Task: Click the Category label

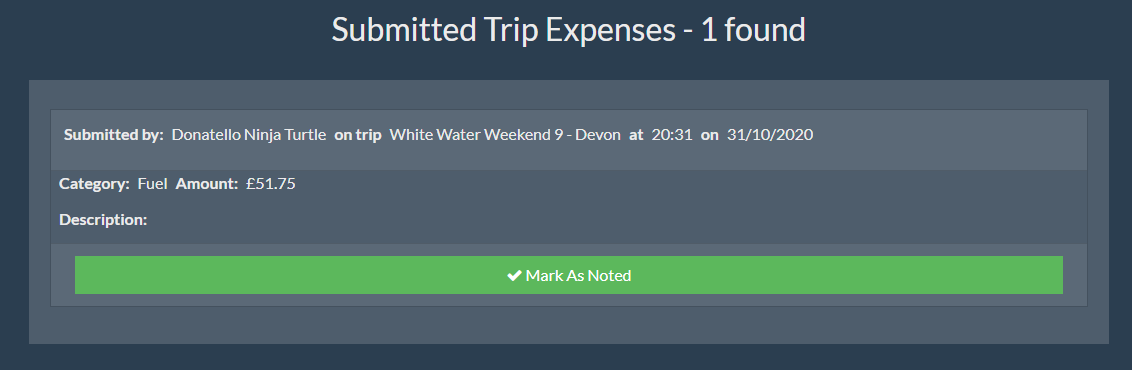Action: pyautogui.click(x=95, y=184)
